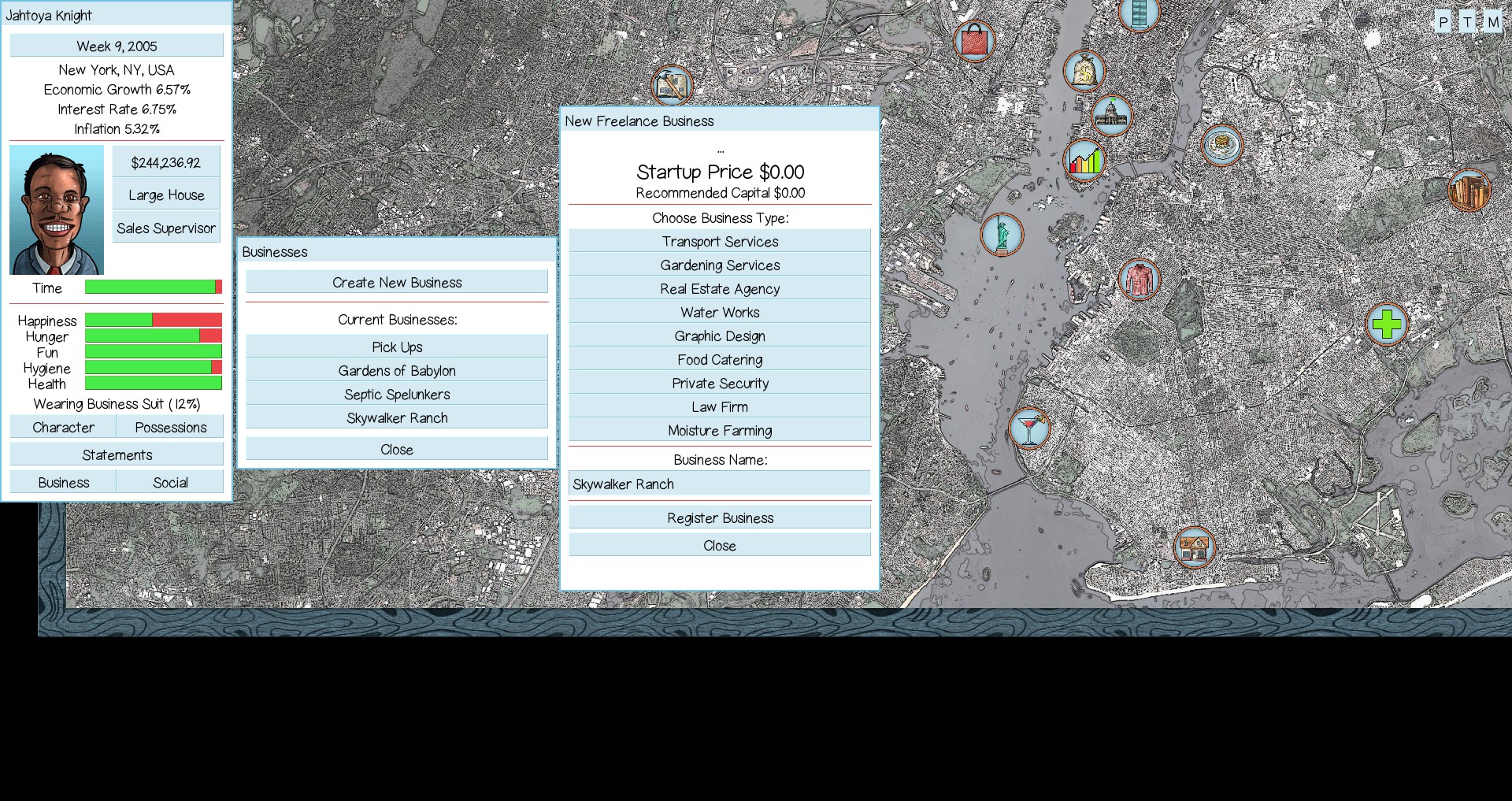1512x801 pixels.
Task: Click the Interest Rate 6.75% text
Action: coord(117,109)
